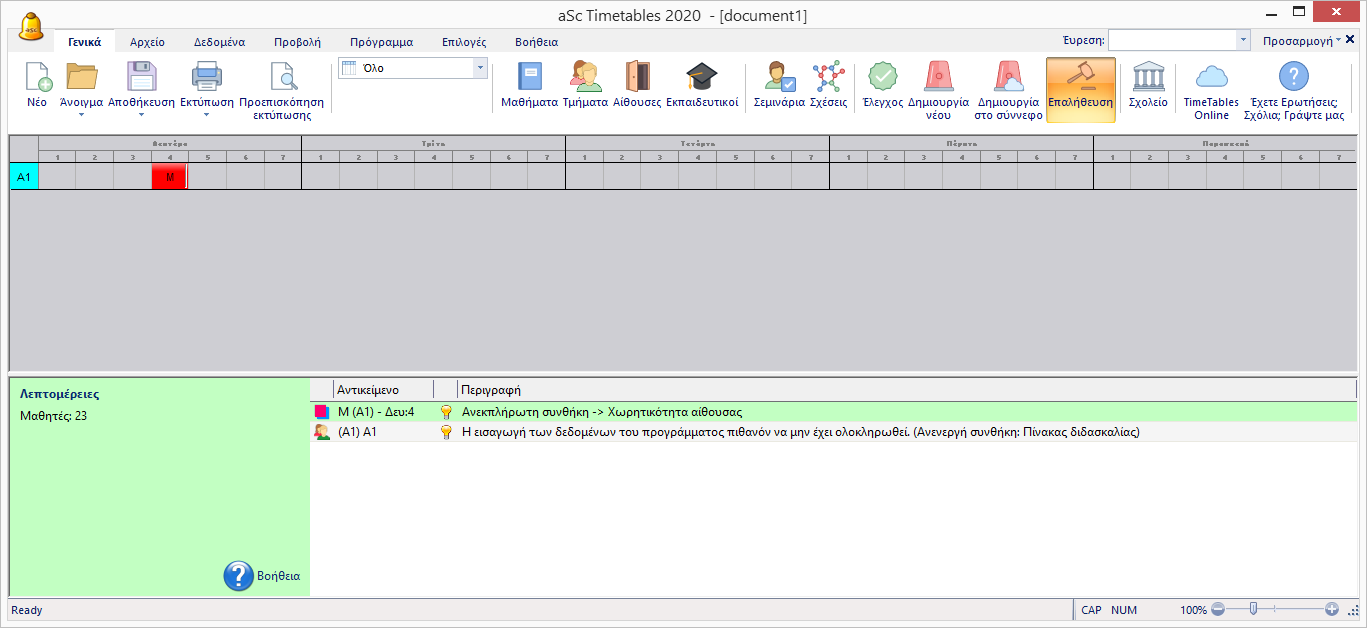Open the Άνοιγμα dropdown arrow
The image size is (1367, 628).
pyautogui.click(x=81, y=115)
